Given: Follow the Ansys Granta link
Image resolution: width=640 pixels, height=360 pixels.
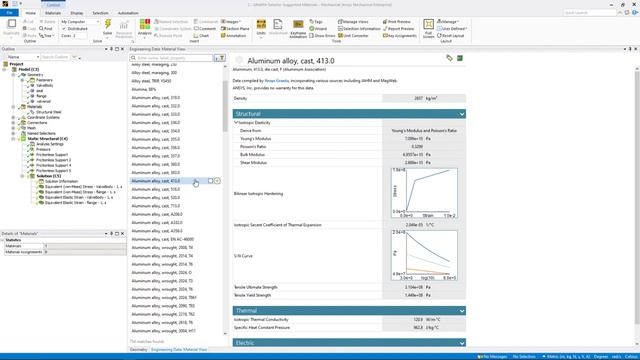Looking at the screenshot, I should [277, 81].
